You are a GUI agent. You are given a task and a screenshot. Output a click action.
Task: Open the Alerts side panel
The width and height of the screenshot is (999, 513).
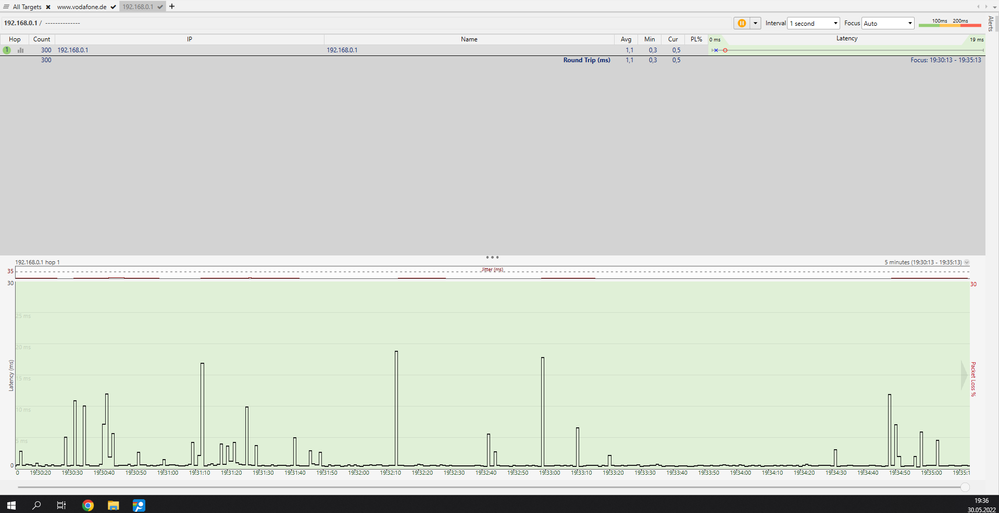coord(990,24)
